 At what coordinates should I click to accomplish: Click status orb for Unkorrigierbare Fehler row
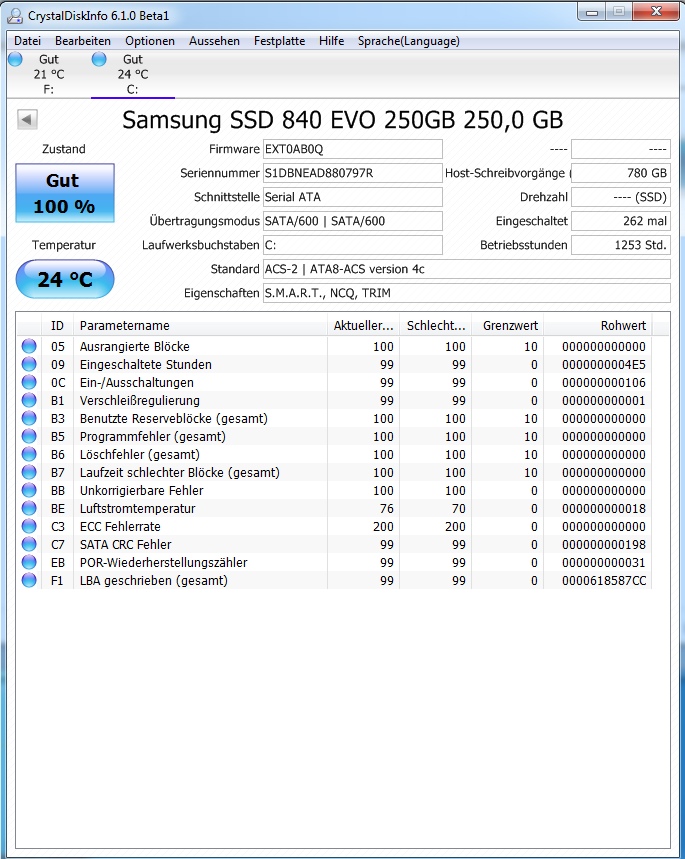(29, 490)
